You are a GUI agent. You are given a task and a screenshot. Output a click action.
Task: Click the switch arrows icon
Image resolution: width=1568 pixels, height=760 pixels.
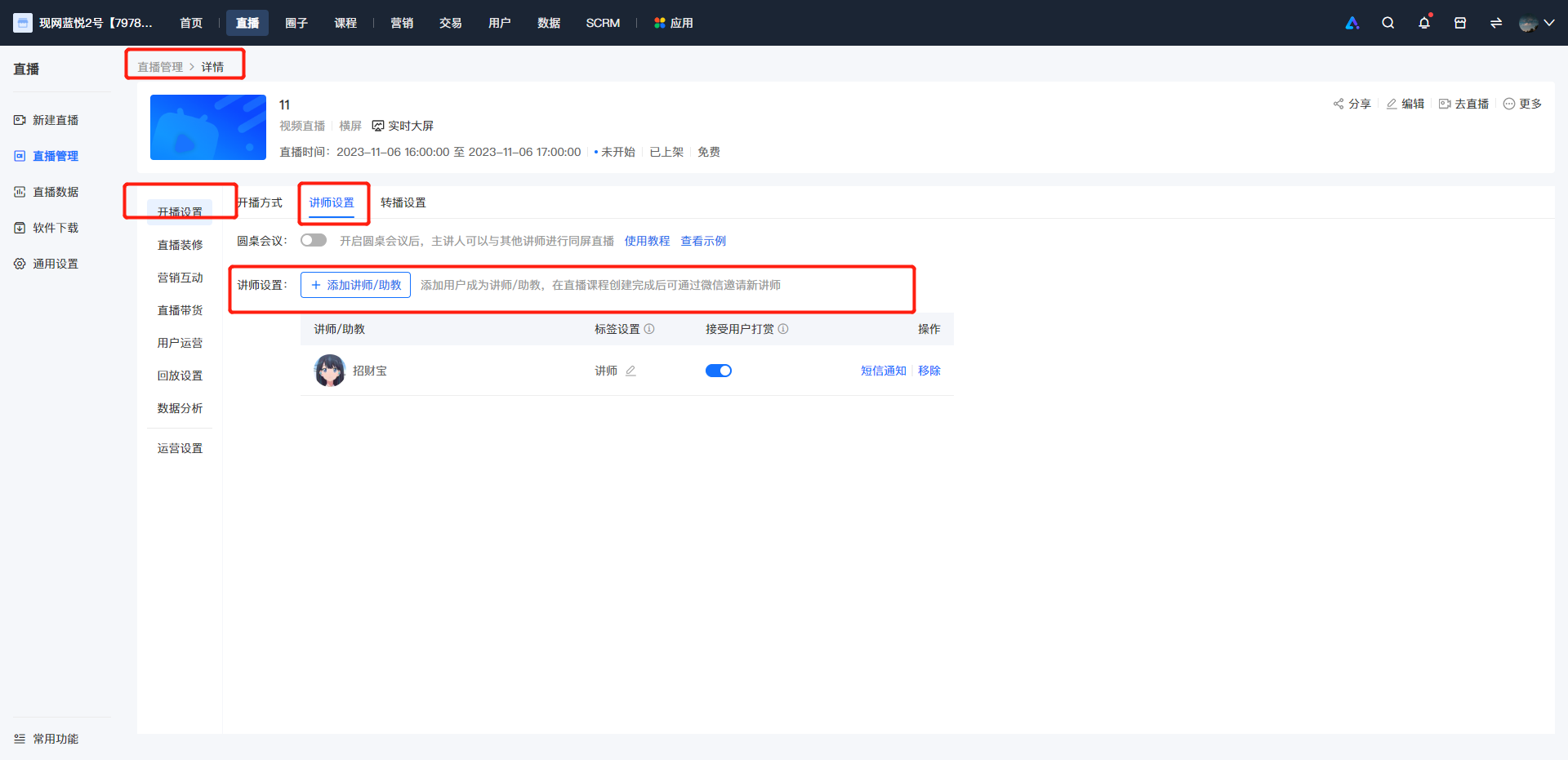1496,23
